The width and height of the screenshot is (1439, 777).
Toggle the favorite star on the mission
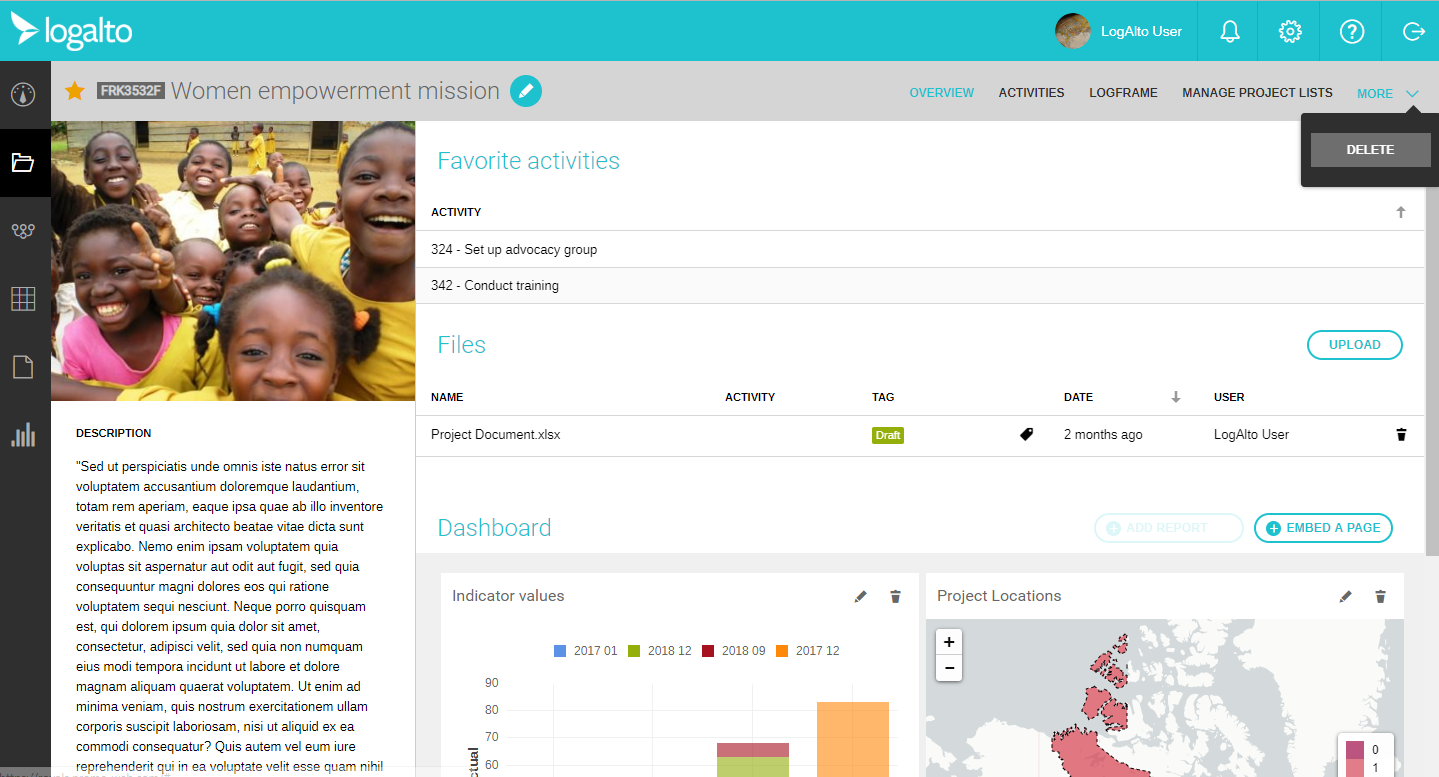74,91
